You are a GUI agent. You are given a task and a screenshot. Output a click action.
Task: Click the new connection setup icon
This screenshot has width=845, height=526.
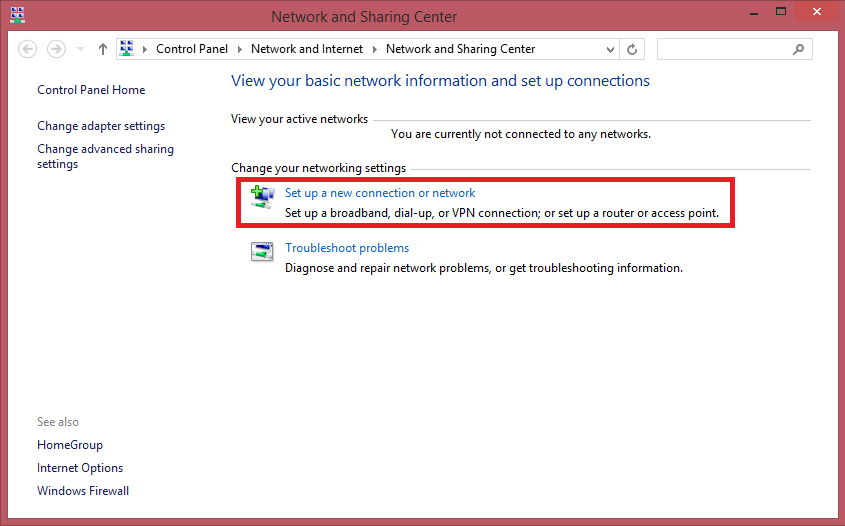point(262,198)
